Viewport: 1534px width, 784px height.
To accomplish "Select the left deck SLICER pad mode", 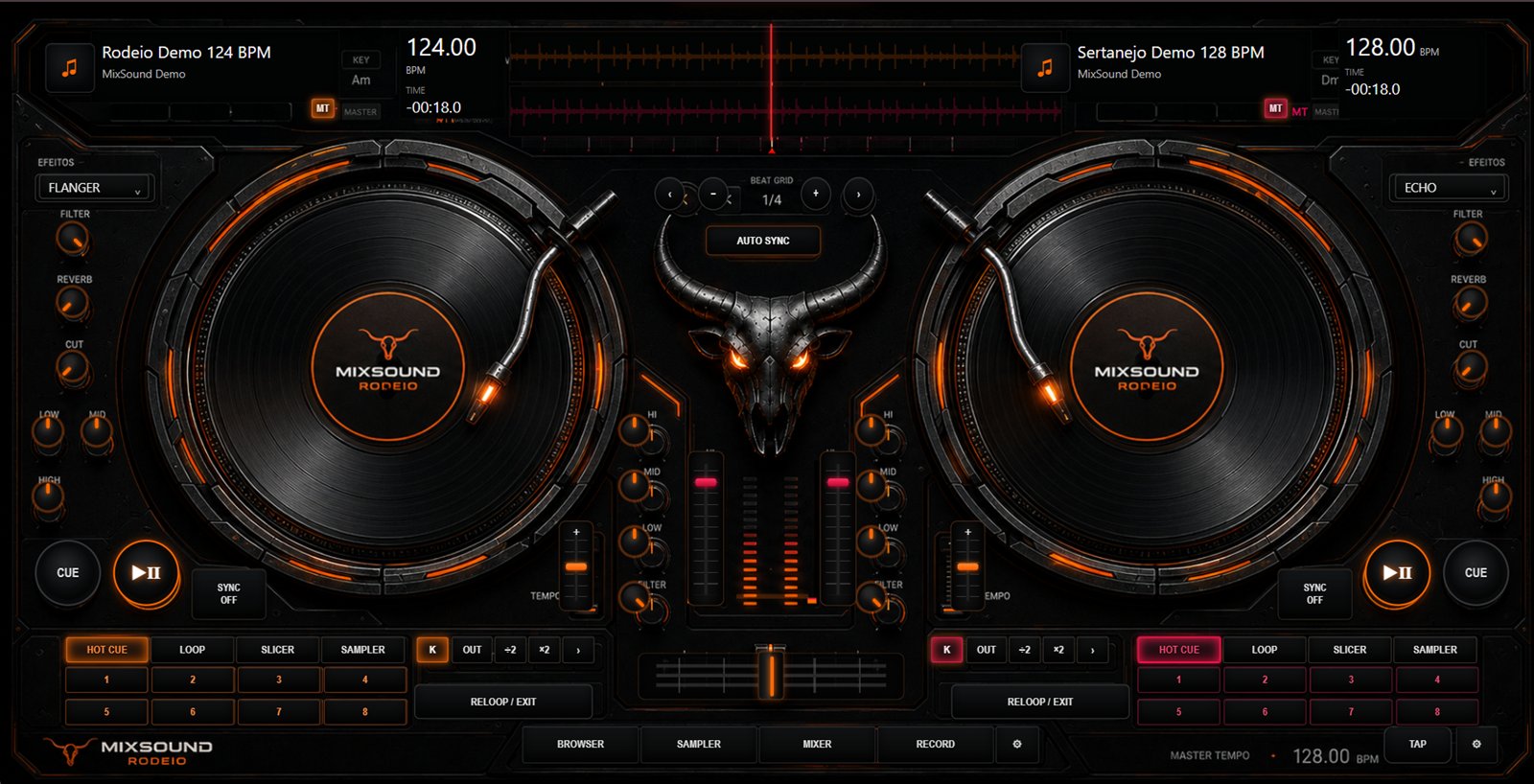I will [x=278, y=650].
